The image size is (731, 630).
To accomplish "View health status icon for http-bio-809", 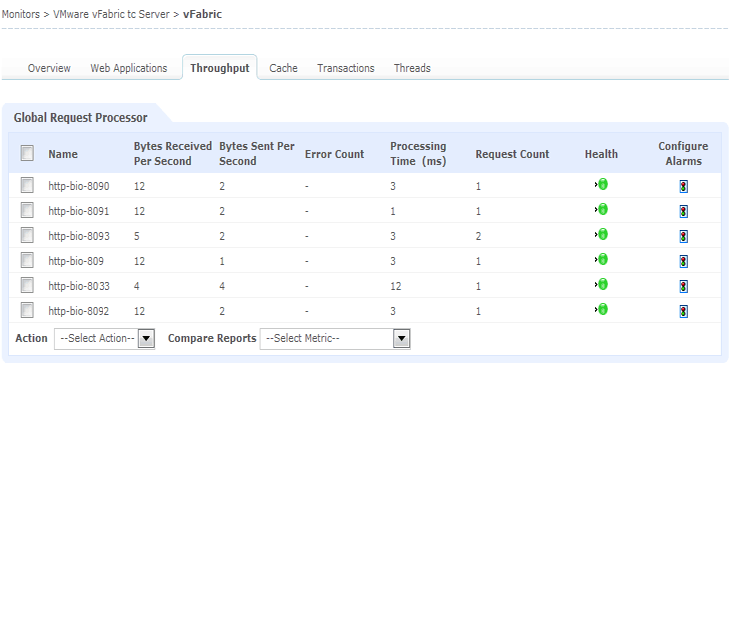I will 602,259.
